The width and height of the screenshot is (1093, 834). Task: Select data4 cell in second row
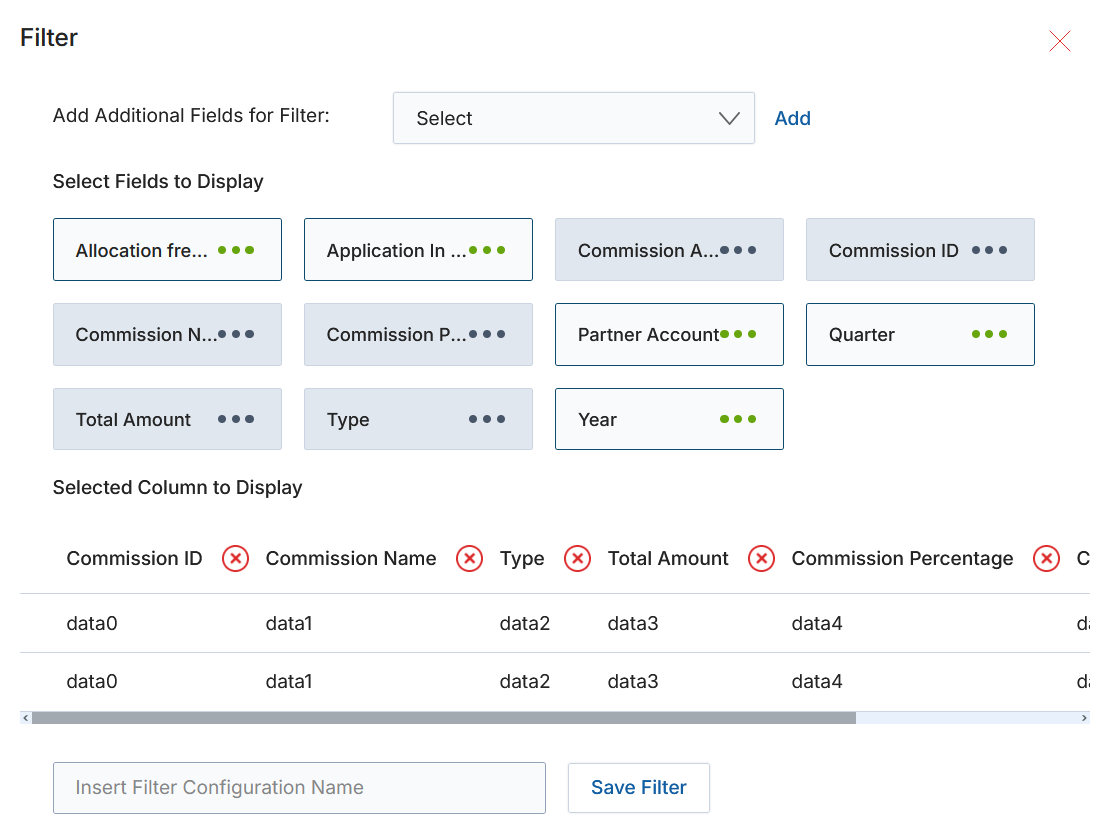tap(816, 681)
